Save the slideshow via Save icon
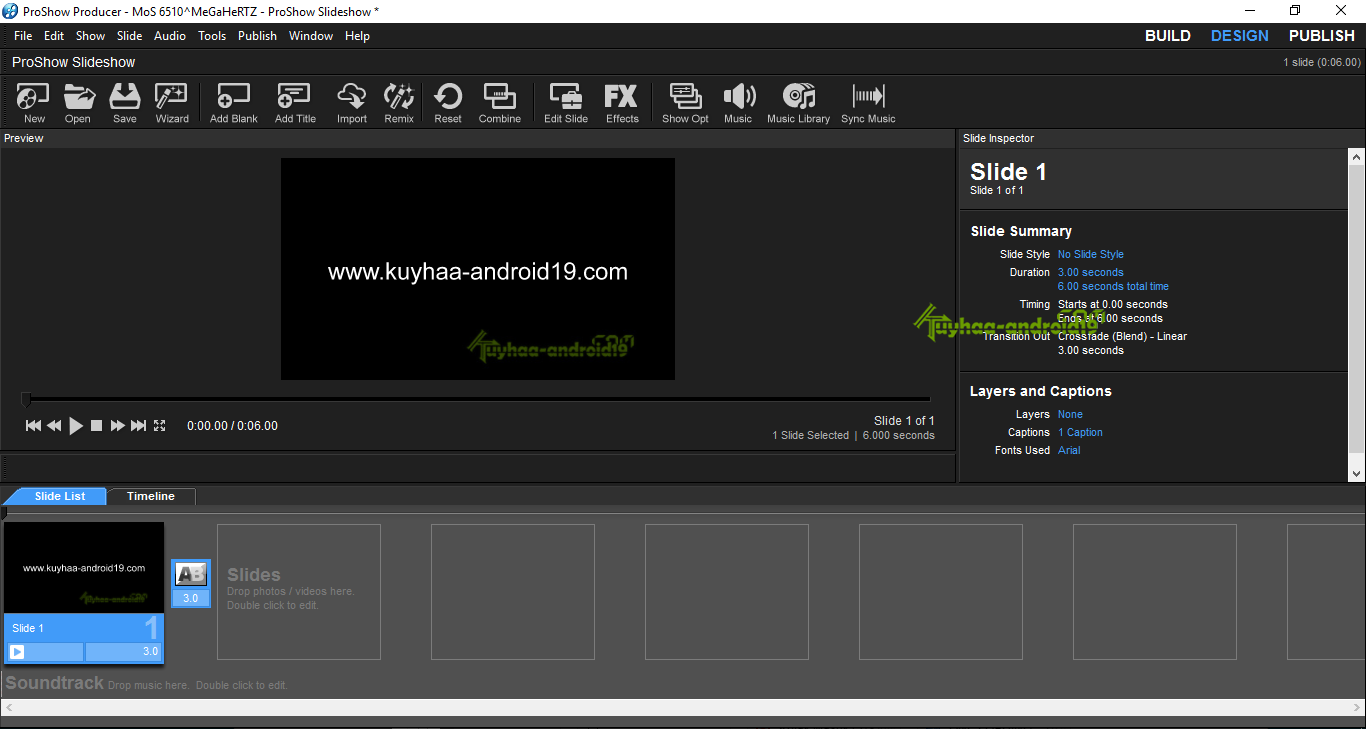Screen dimensions: 1366x729 [125, 103]
